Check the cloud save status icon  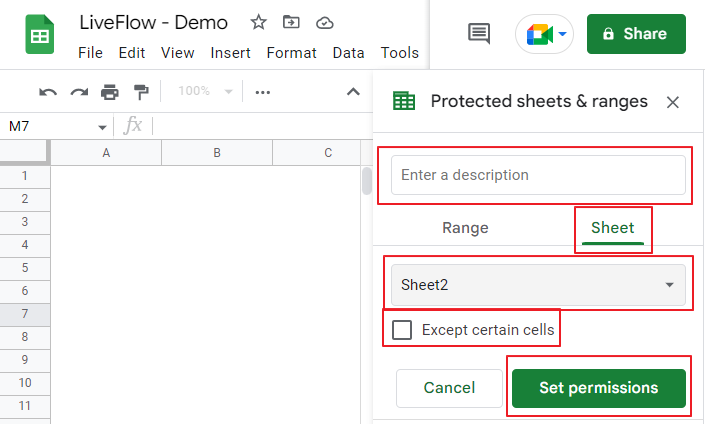[x=324, y=22]
